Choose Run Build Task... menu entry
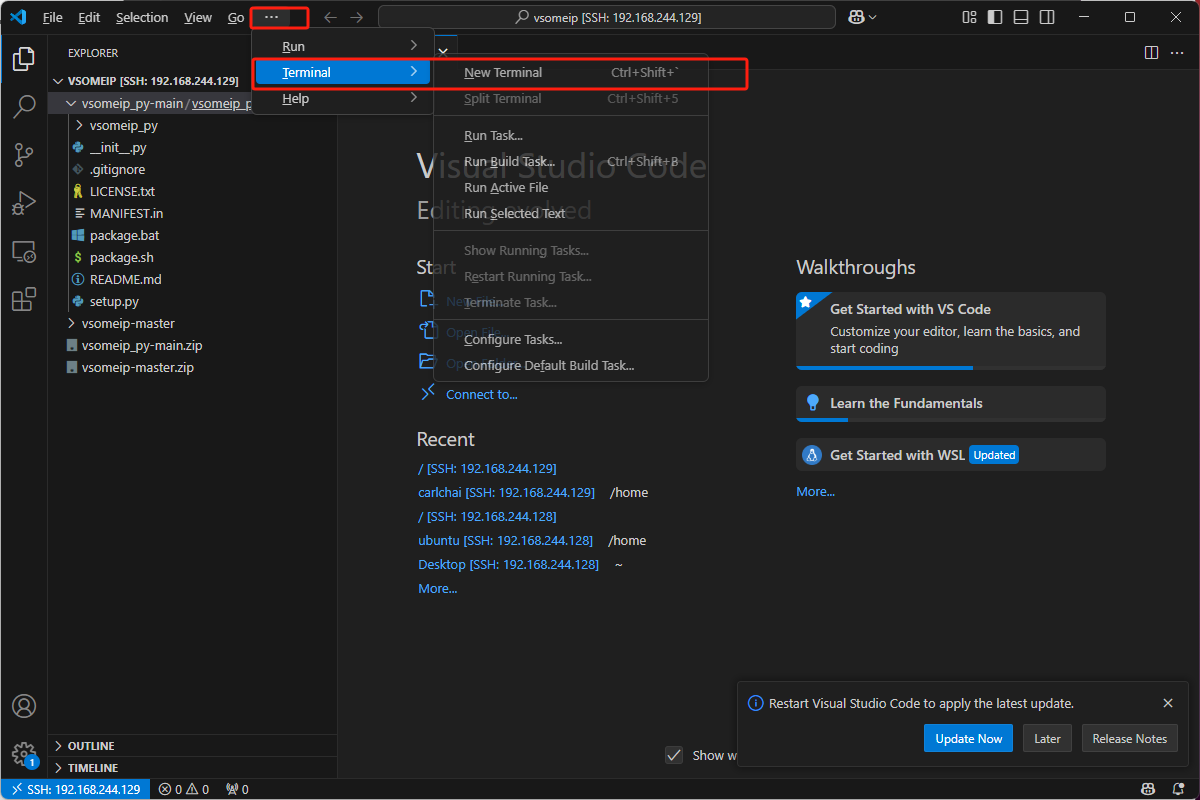The height and width of the screenshot is (800, 1200). pyautogui.click(x=571, y=161)
